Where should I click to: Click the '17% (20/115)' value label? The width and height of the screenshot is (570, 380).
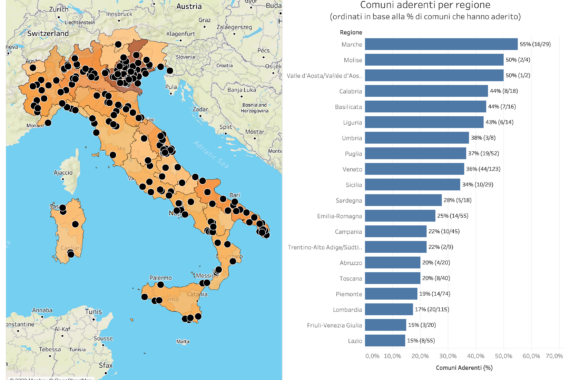tap(432, 309)
